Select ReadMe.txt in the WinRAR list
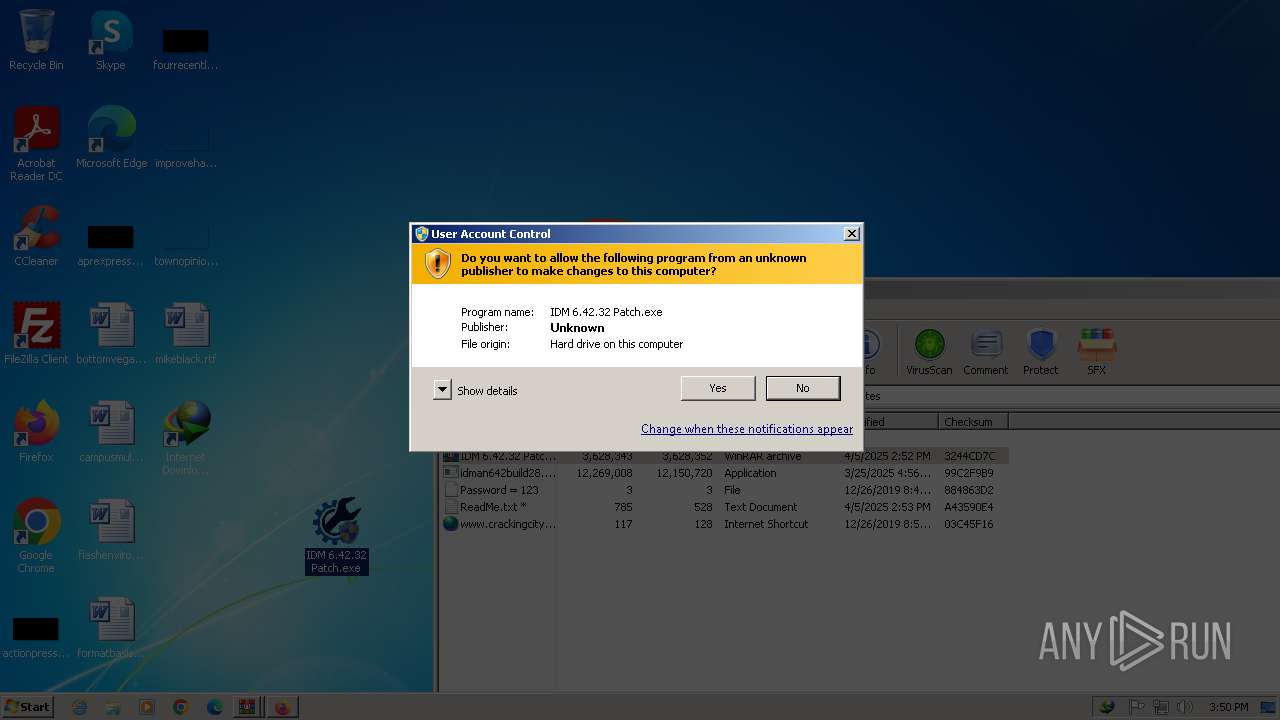Image resolution: width=1280 pixels, height=720 pixels. (x=725, y=507)
